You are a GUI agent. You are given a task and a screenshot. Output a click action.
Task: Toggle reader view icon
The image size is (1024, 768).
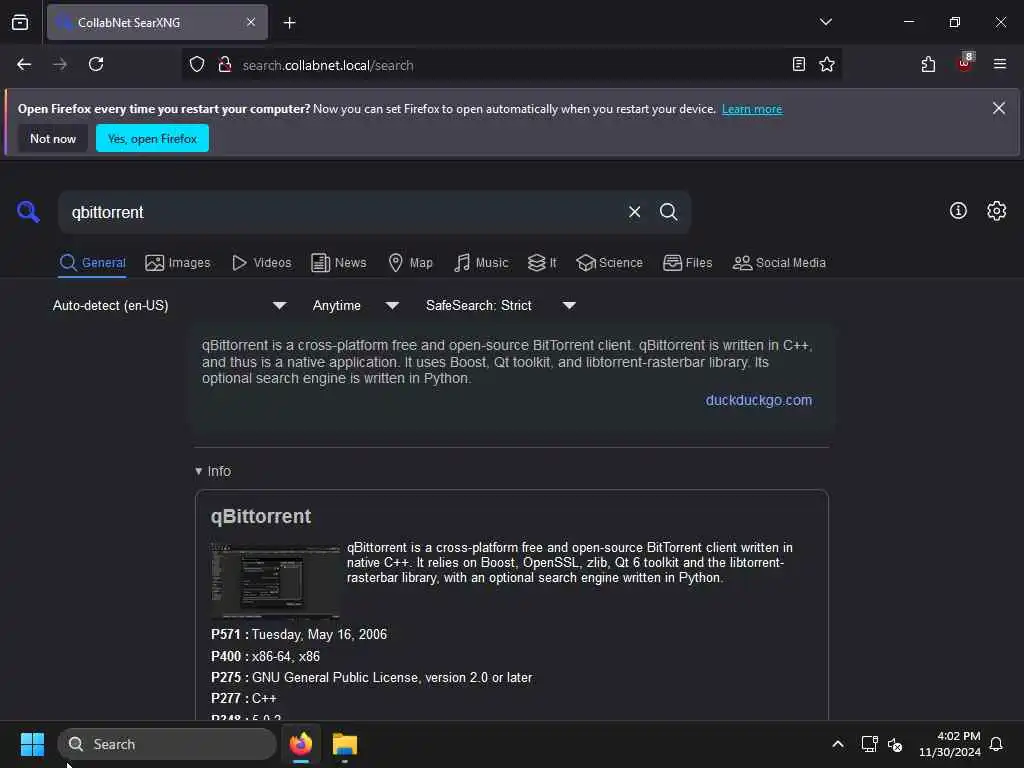coord(799,65)
